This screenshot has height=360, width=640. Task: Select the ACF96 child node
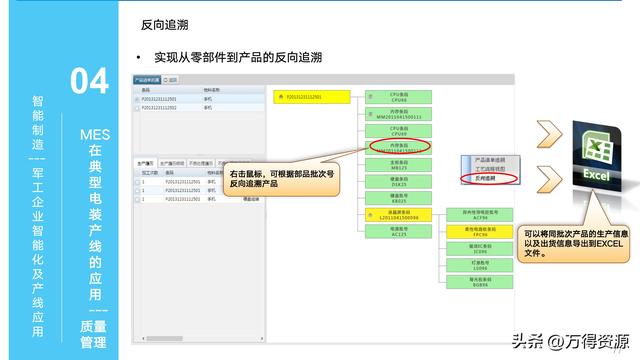[x=480, y=215]
